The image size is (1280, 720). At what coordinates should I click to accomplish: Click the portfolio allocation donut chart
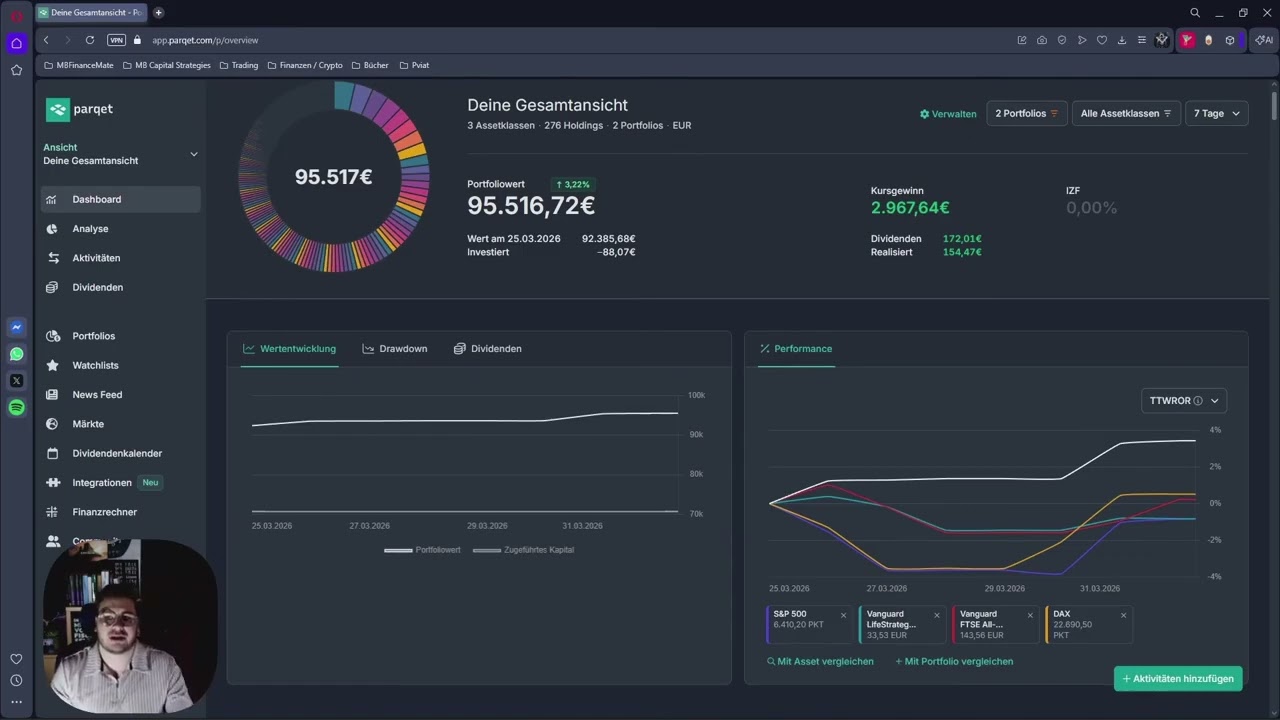(x=334, y=177)
